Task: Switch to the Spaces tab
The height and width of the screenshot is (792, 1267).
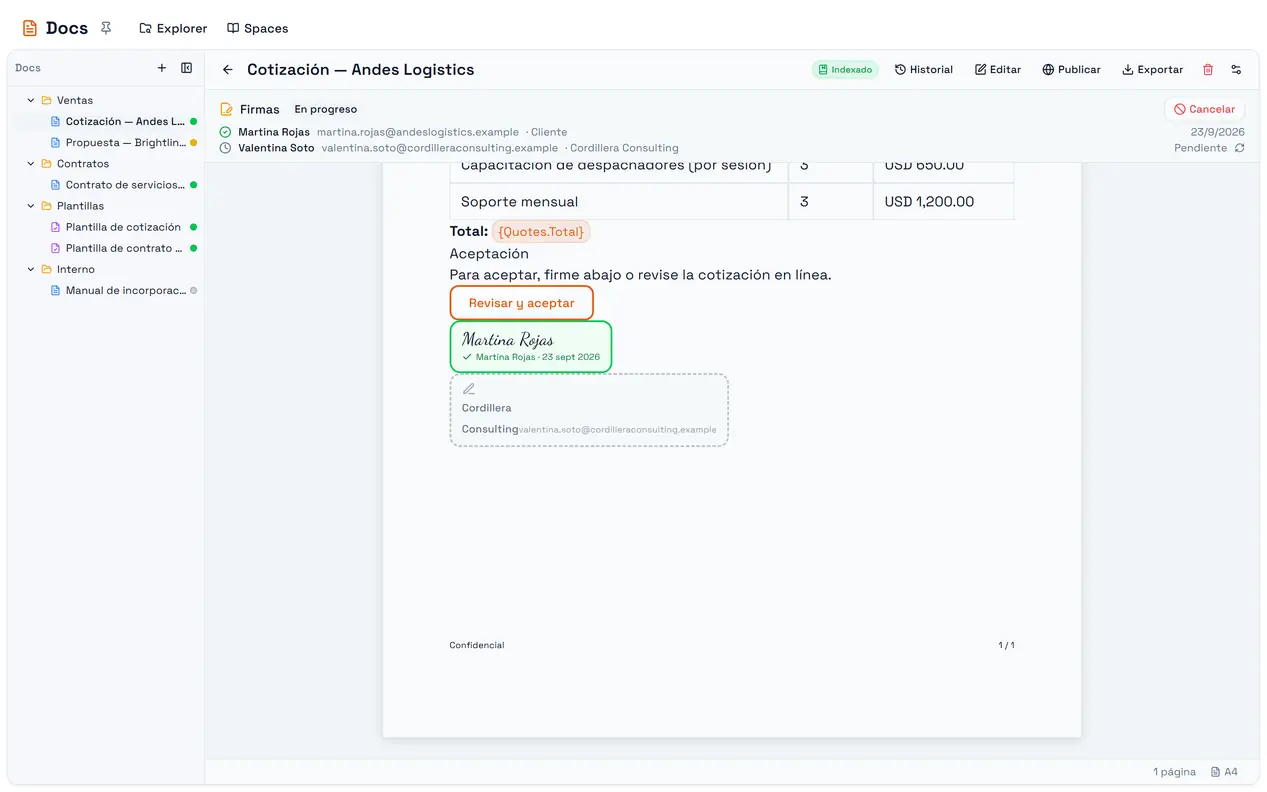Action: point(257,28)
